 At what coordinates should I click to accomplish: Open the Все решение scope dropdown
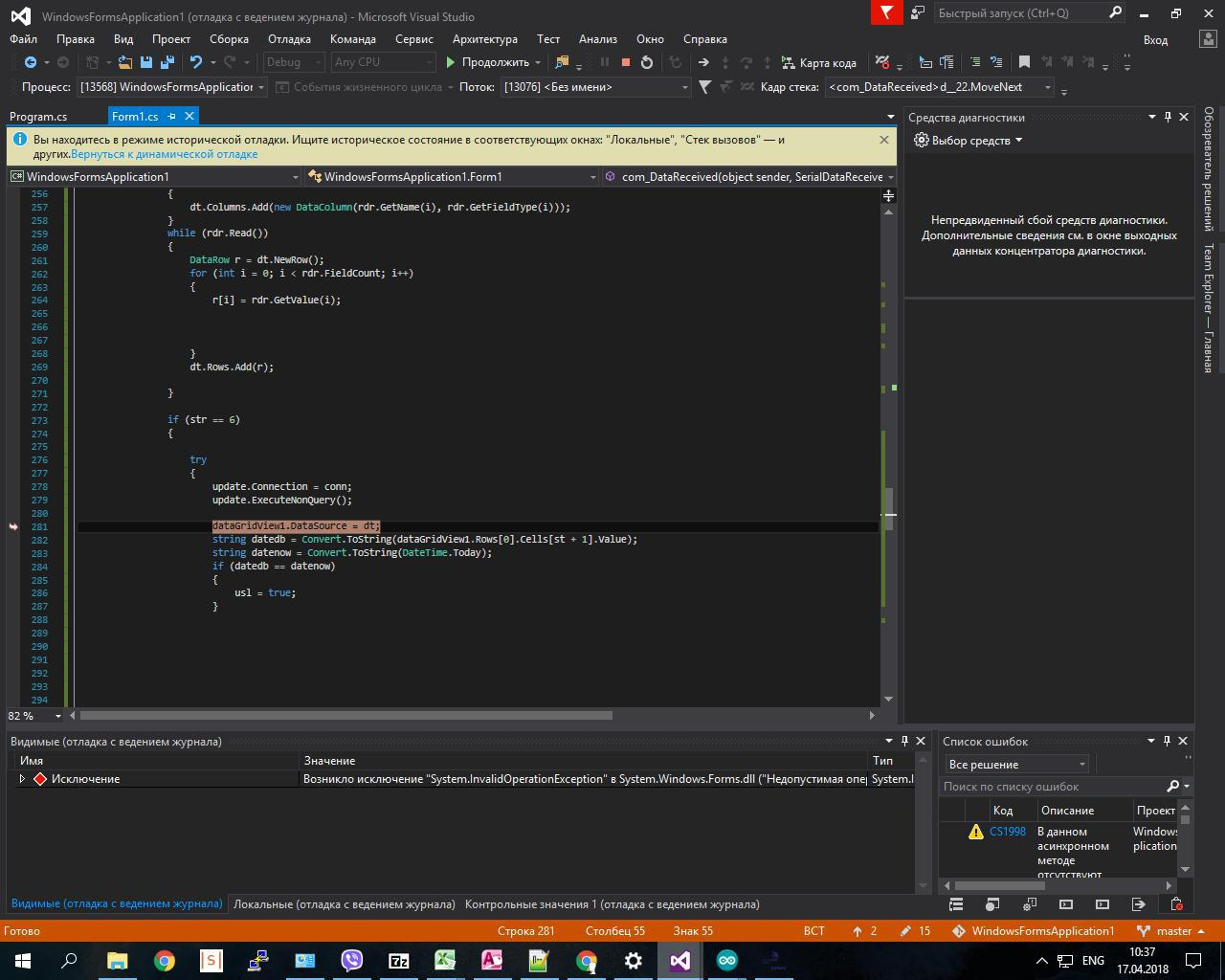(x=1016, y=765)
